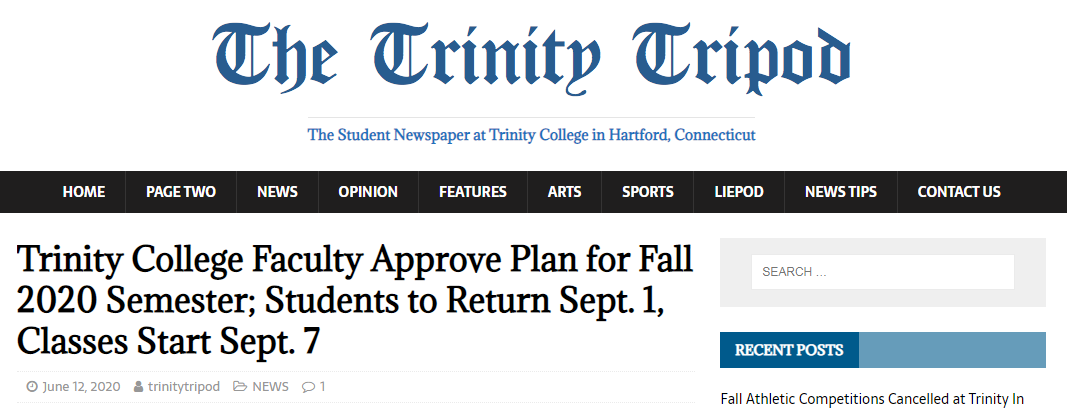This screenshot has width=1067, height=413.
Task: Open the NEWS TIPS page
Action: click(x=841, y=192)
